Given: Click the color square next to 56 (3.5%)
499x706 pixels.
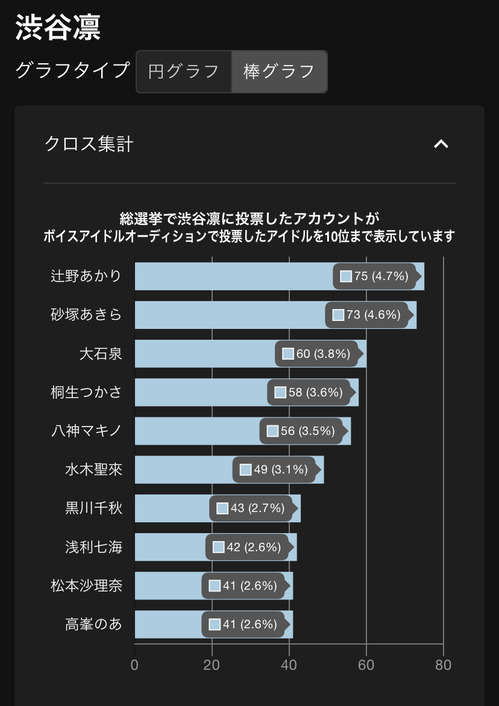Looking at the screenshot, I should click(273, 431).
